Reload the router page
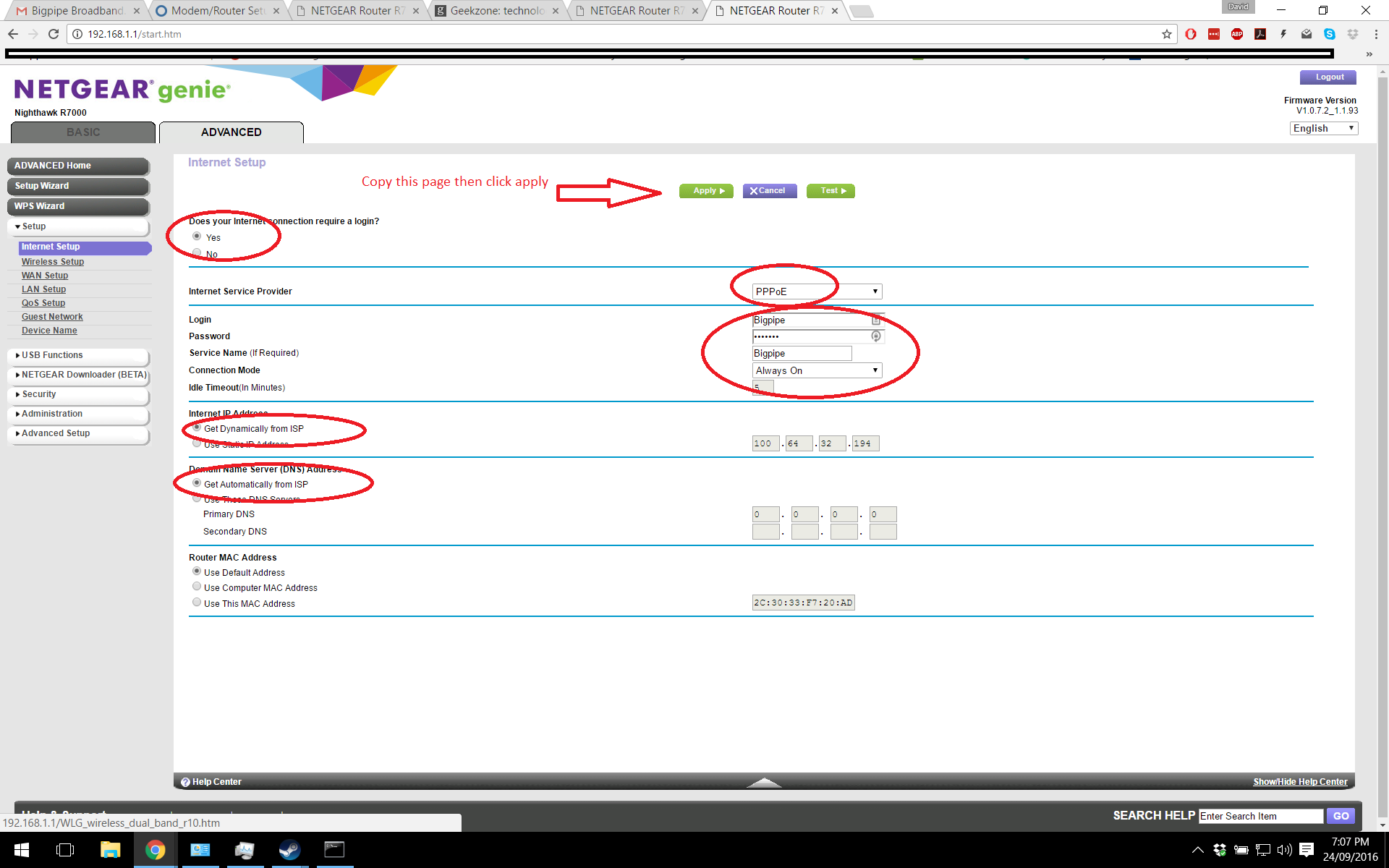Screen dimensions: 1389x868 coord(54,34)
